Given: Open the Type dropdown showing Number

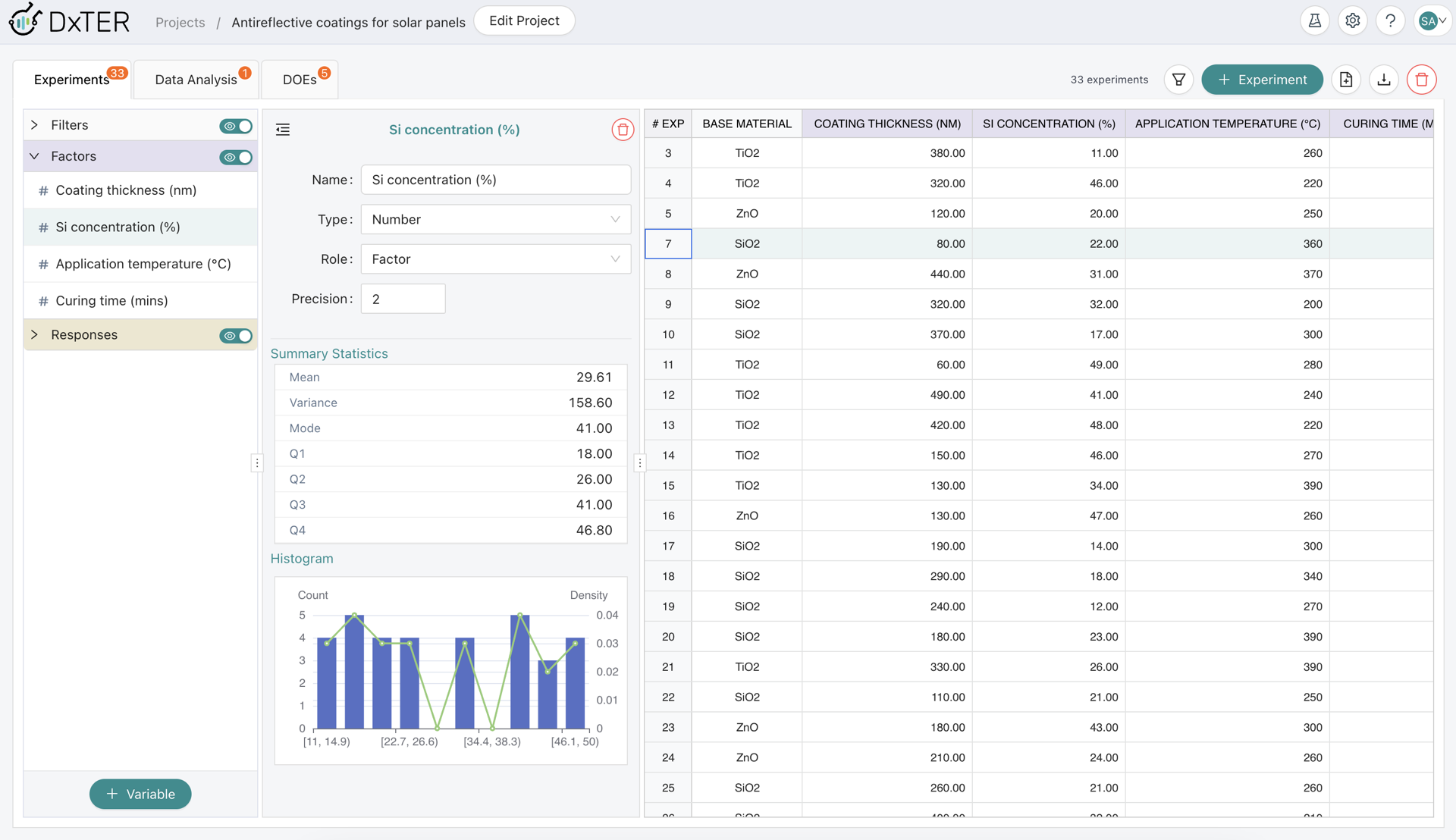Looking at the screenshot, I should pyautogui.click(x=496, y=219).
